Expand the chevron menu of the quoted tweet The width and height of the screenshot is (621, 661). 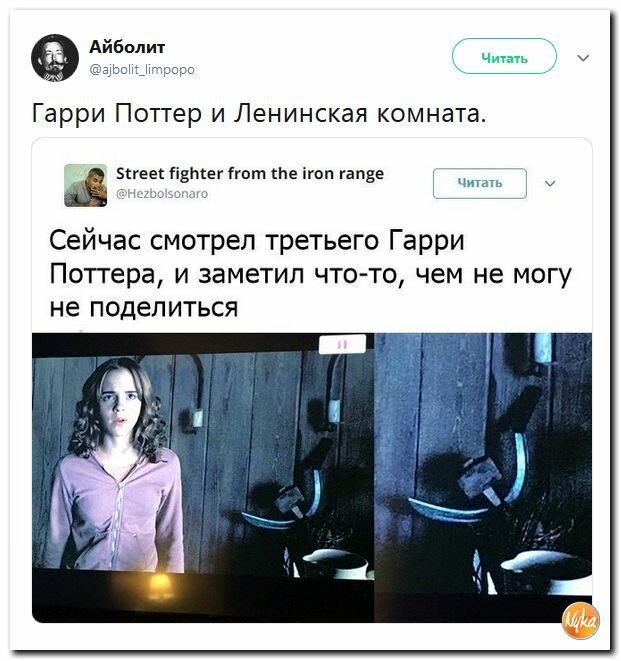coord(550,183)
